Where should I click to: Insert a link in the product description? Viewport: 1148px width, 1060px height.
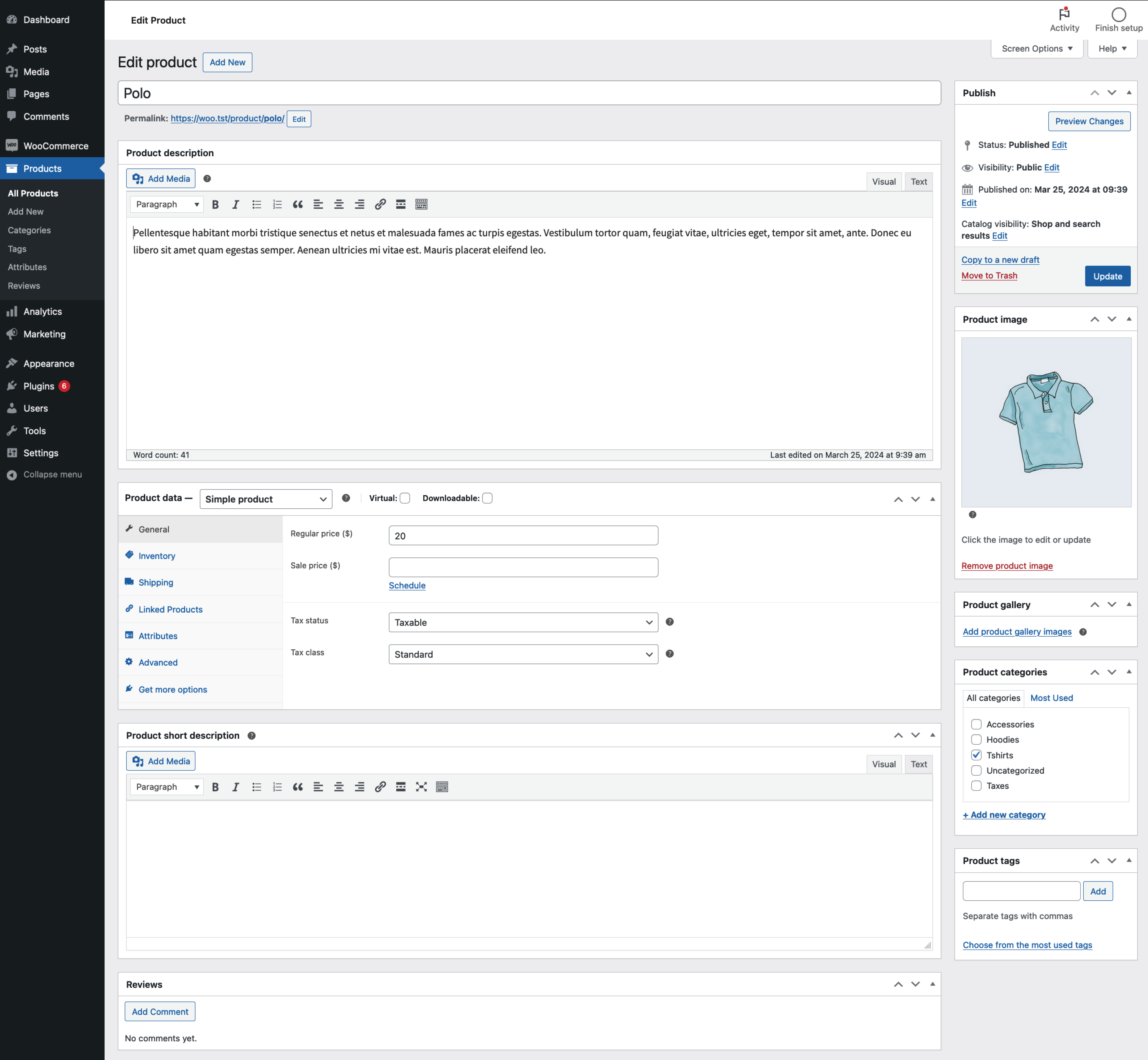(x=380, y=204)
